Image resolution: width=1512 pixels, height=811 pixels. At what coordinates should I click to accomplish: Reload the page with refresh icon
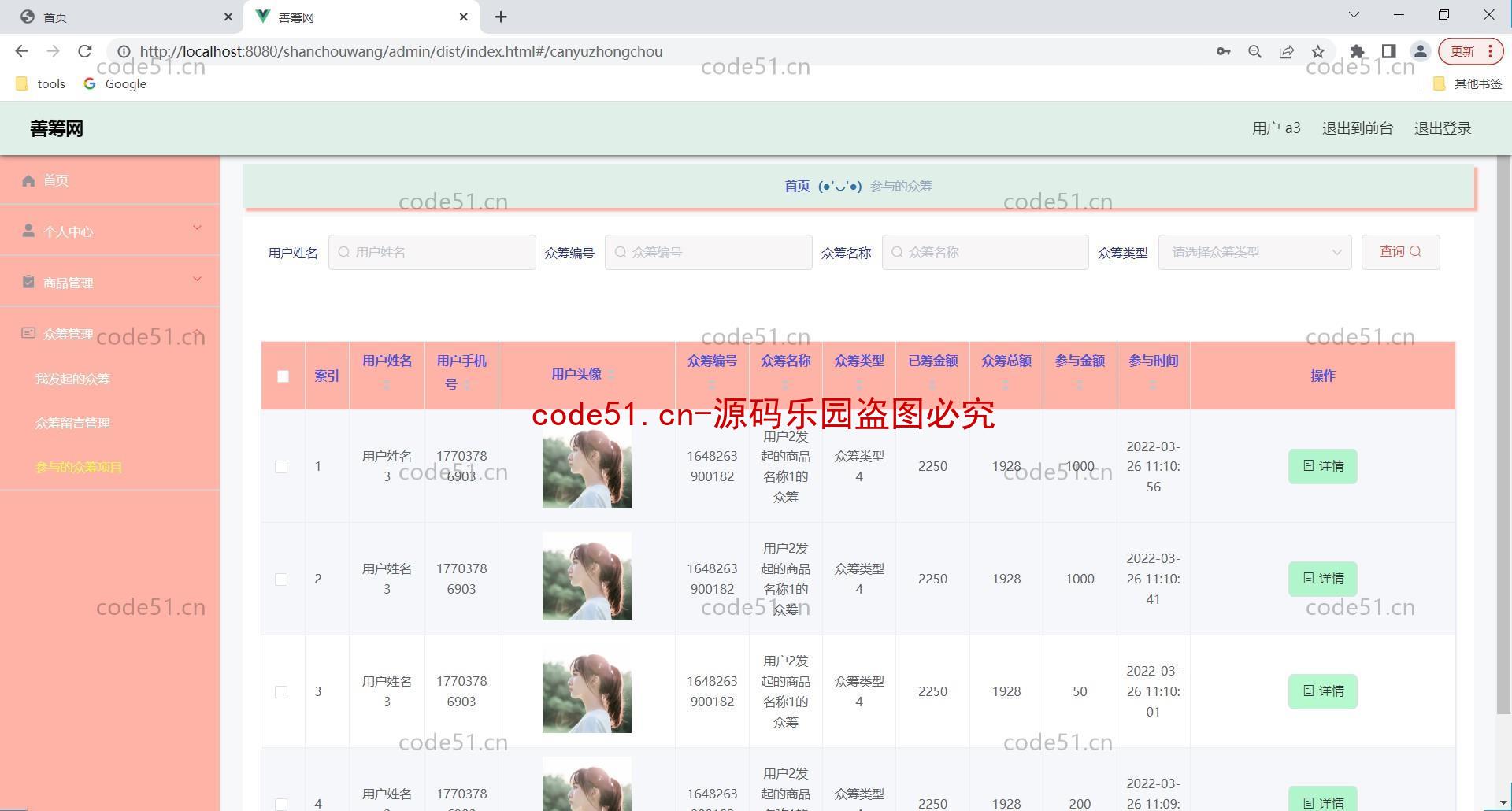tap(84, 51)
